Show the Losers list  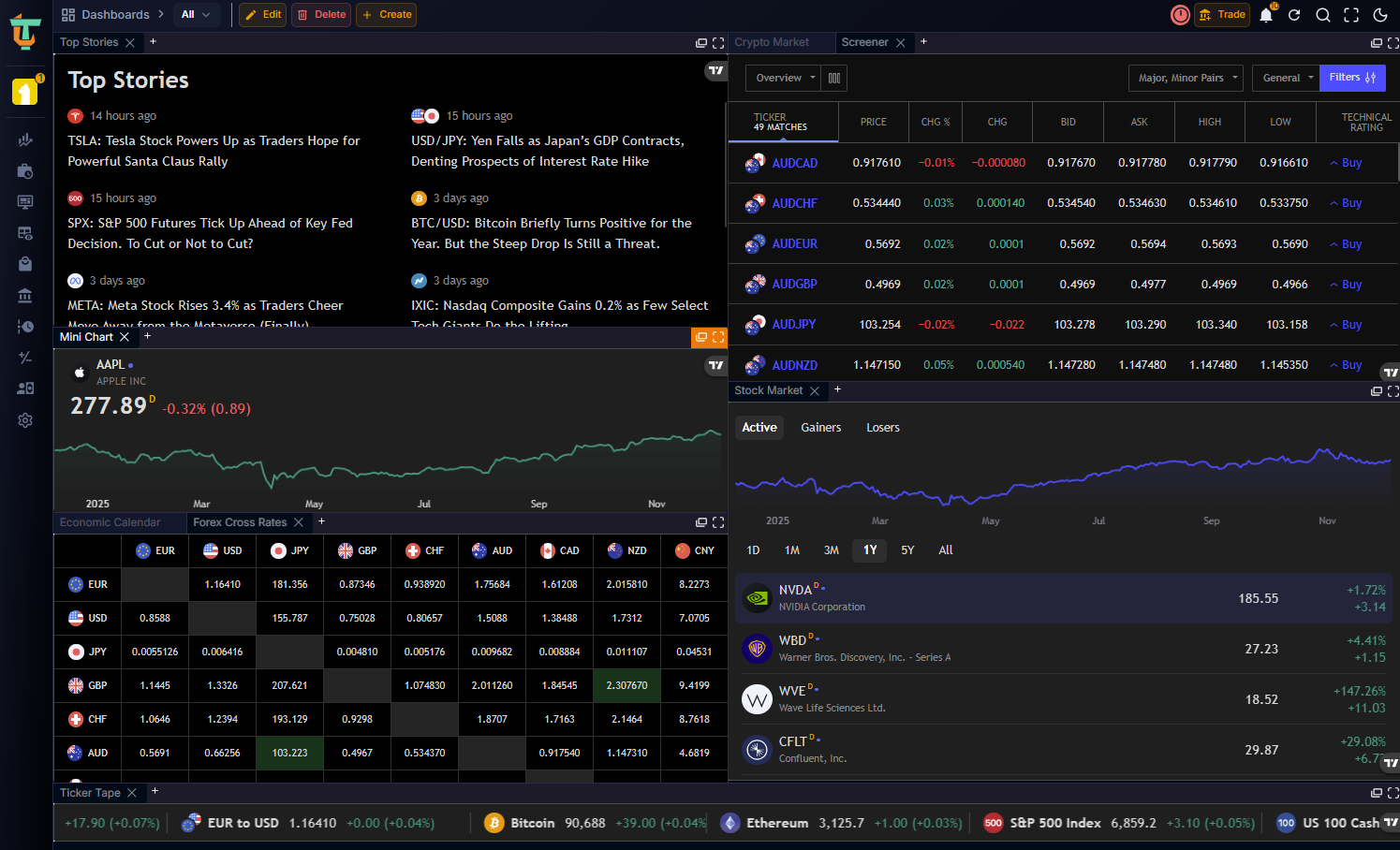[x=882, y=428]
